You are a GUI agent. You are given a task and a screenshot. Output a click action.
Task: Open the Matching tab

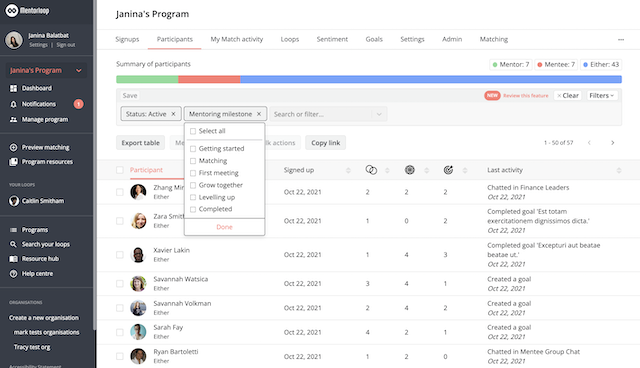click(493, 39)
